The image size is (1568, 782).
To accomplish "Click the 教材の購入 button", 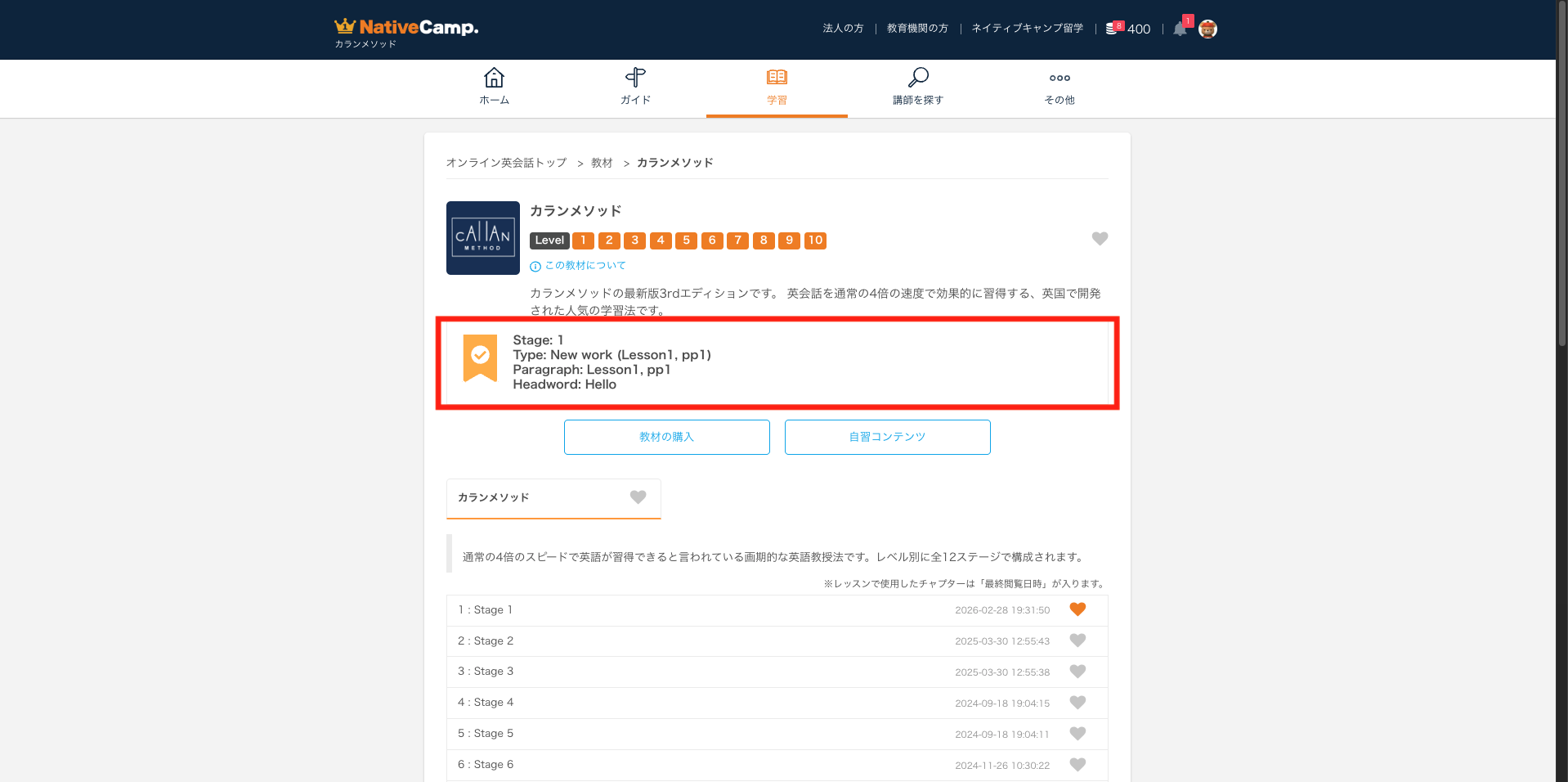I will [666, 437].
